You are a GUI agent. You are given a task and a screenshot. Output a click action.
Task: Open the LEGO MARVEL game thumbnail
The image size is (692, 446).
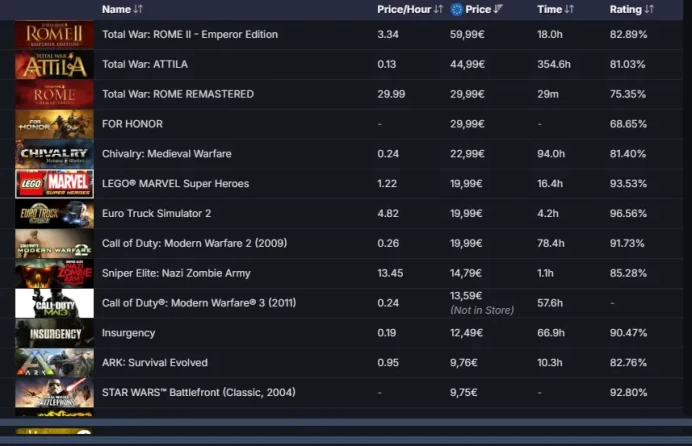click(54, 184)
